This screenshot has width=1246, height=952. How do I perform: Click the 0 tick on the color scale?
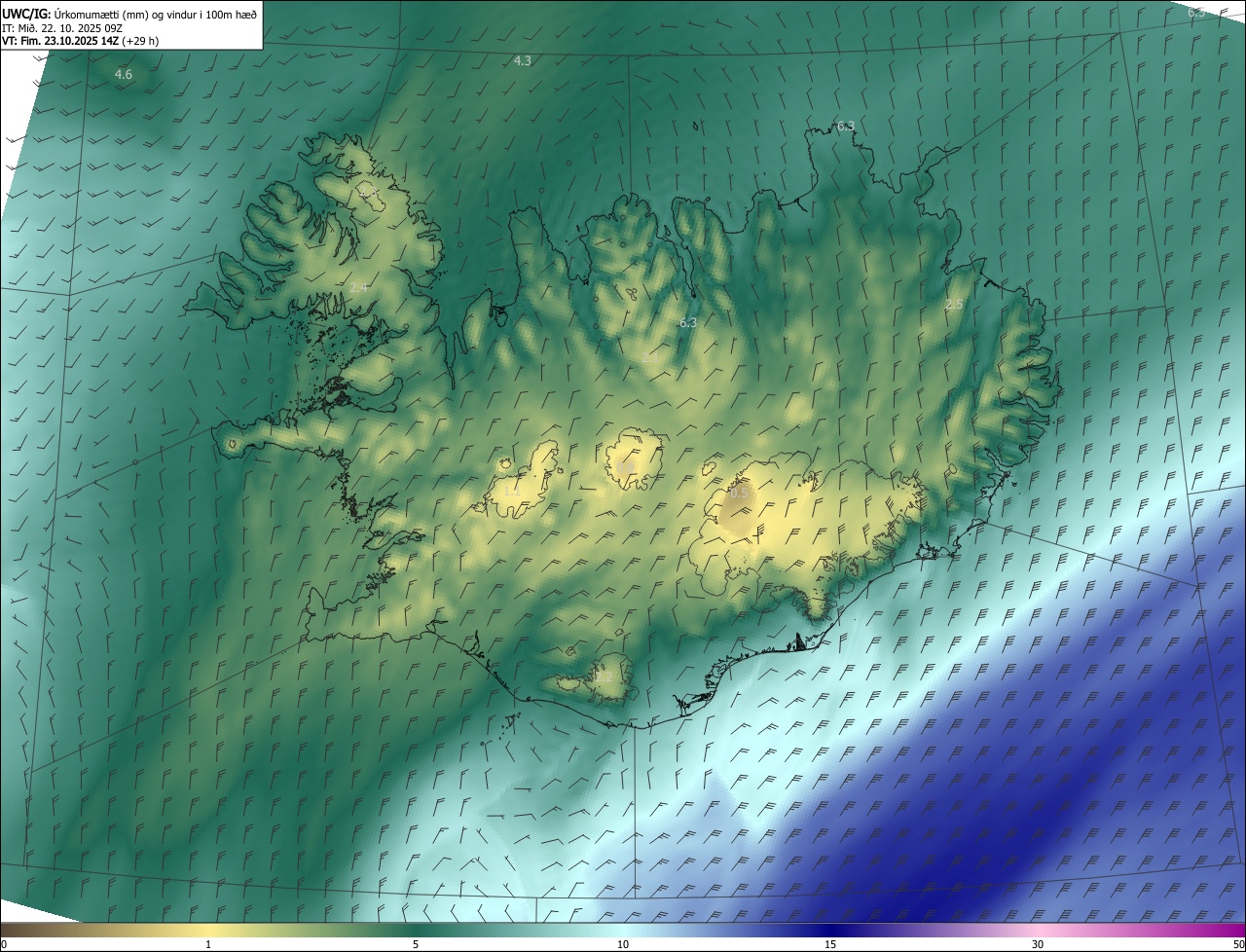4,944
